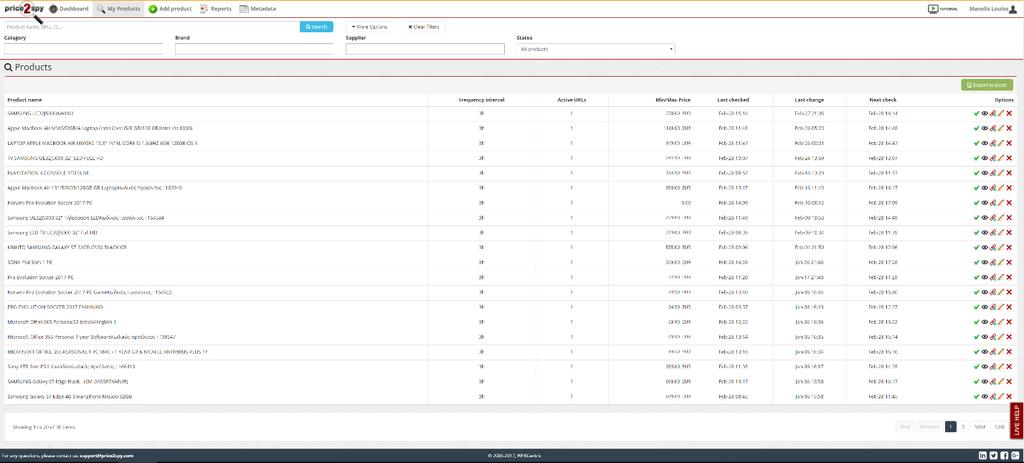Toggle green check for KINHTO SAMSUNG GALAXY S7
This screenshot has height=463, width=1024.
(976, 247)
